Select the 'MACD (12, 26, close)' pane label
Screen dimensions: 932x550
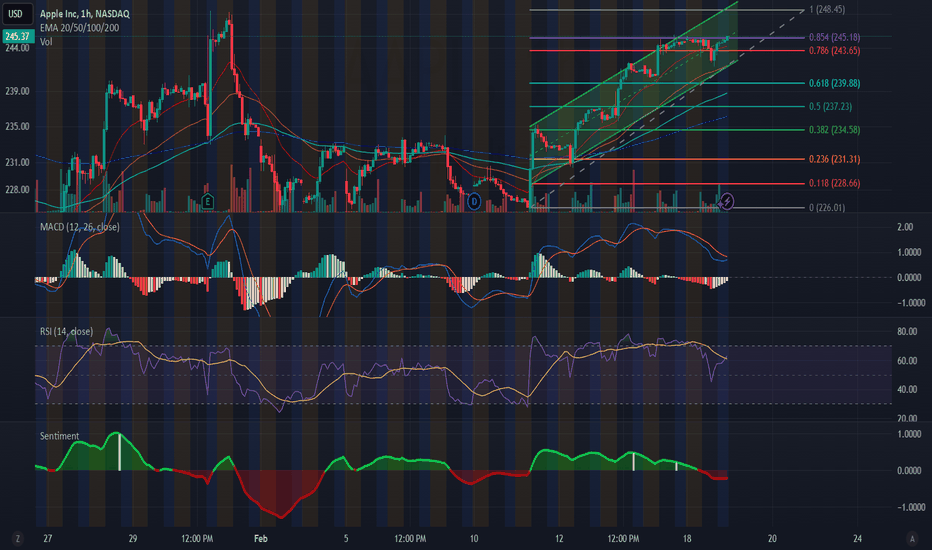coord(80,227)
